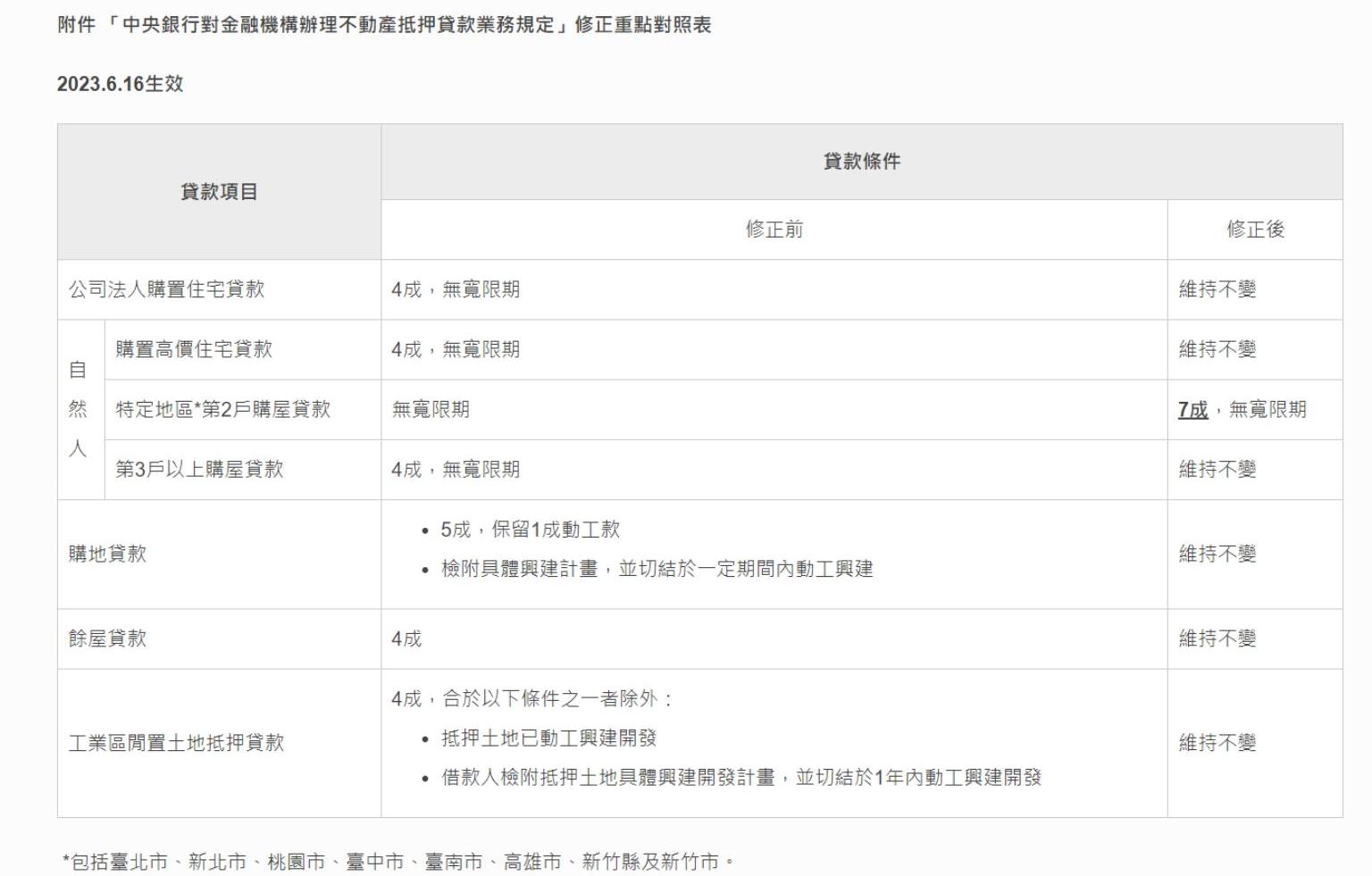1372x876 pixels.
Task: Click the "餘屋貸款" row label
Action: [107, 638]
